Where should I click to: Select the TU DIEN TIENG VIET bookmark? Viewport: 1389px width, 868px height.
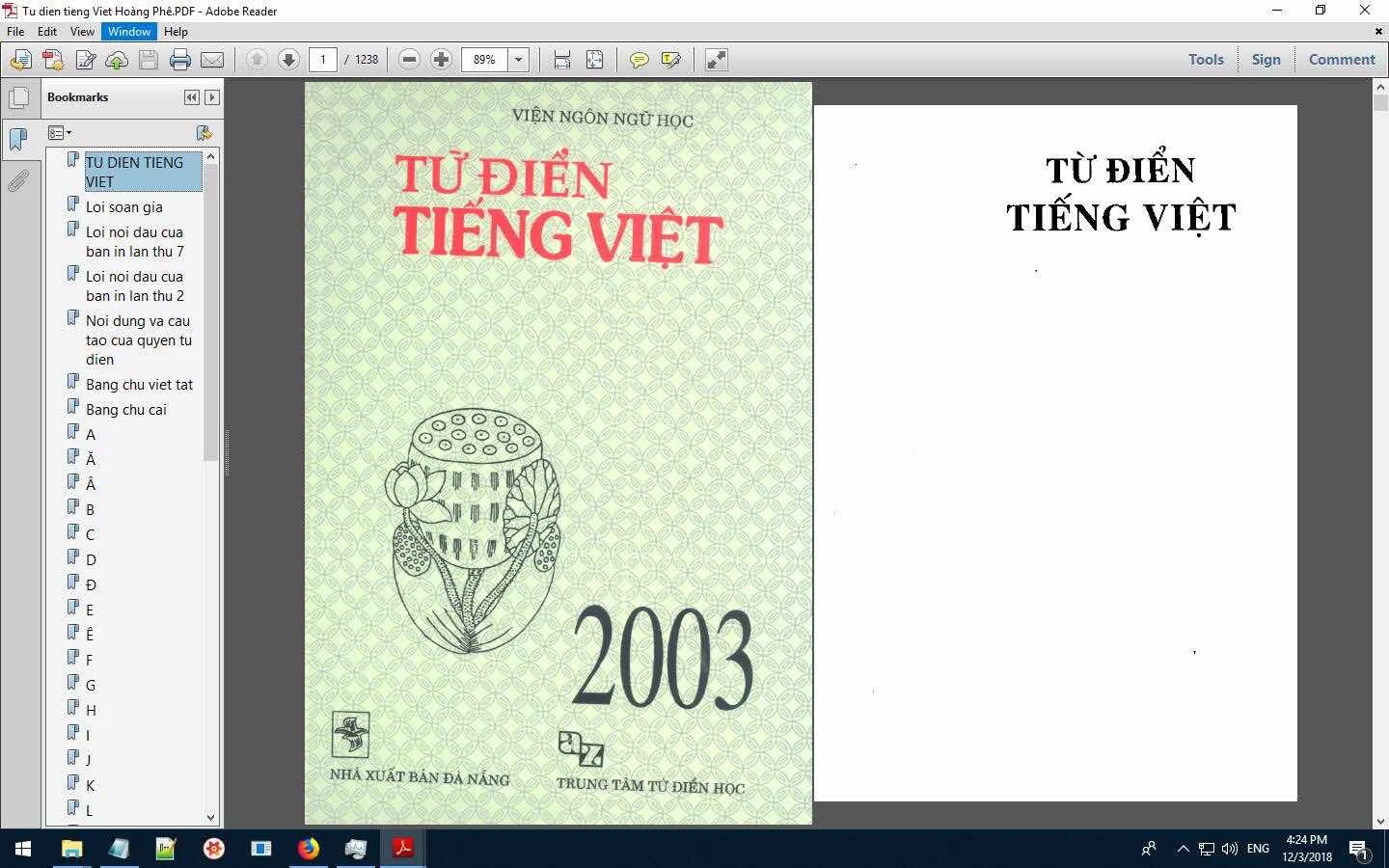143,172
